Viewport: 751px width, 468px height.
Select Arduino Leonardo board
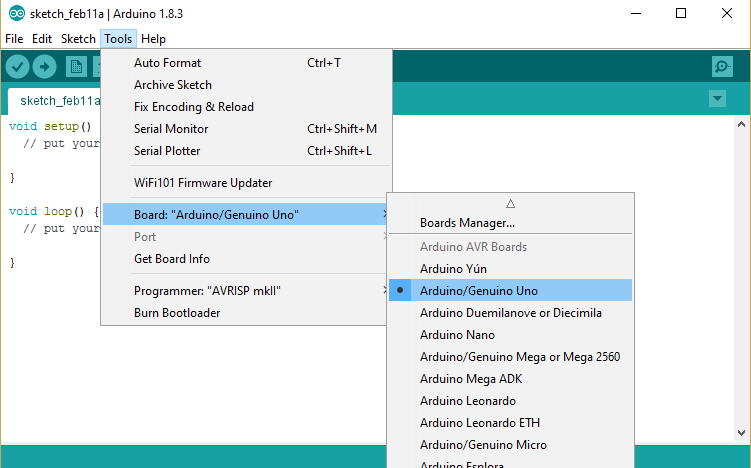pos(511,401)
